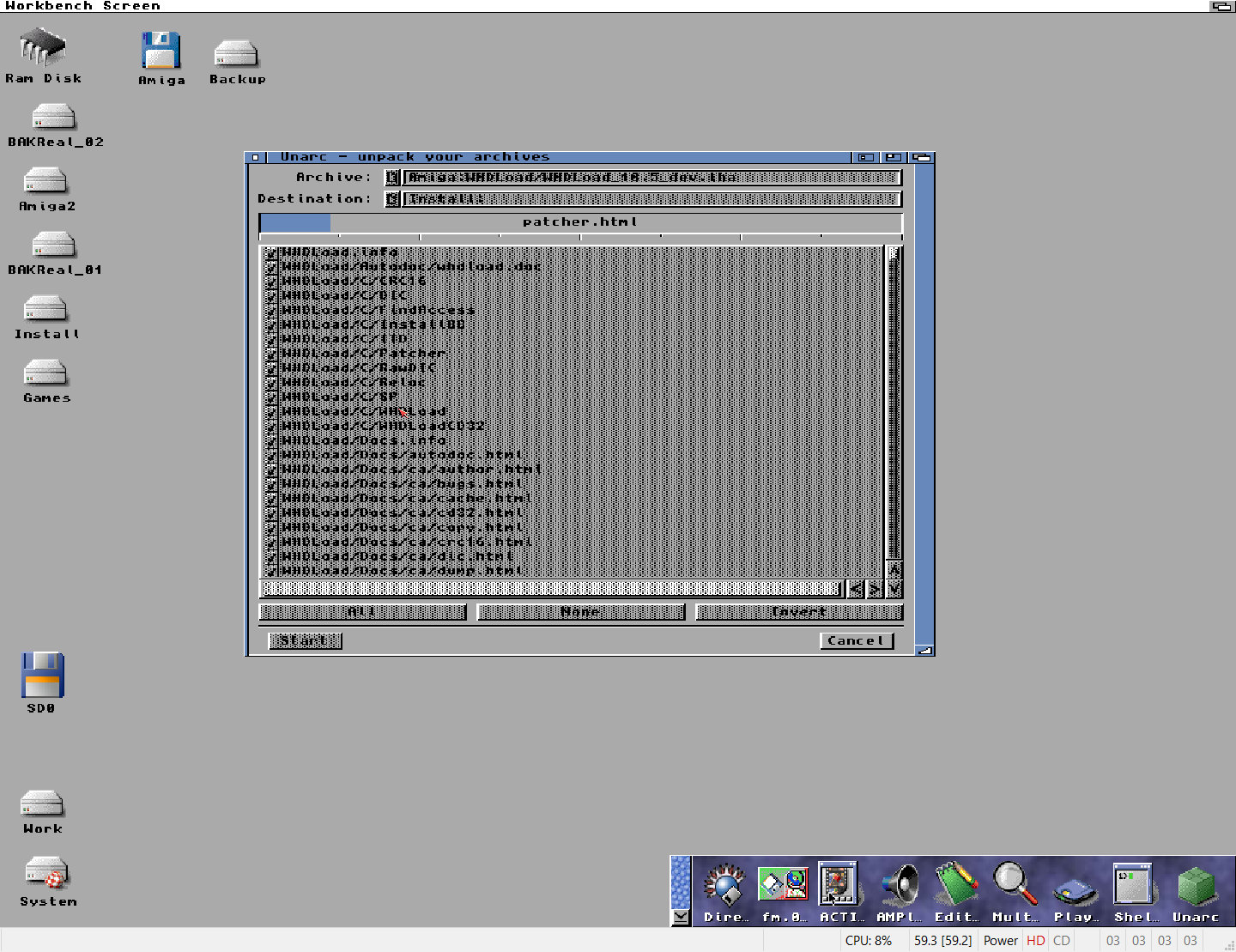
Task: Click the Destination path input field
Action: point(651,199)
